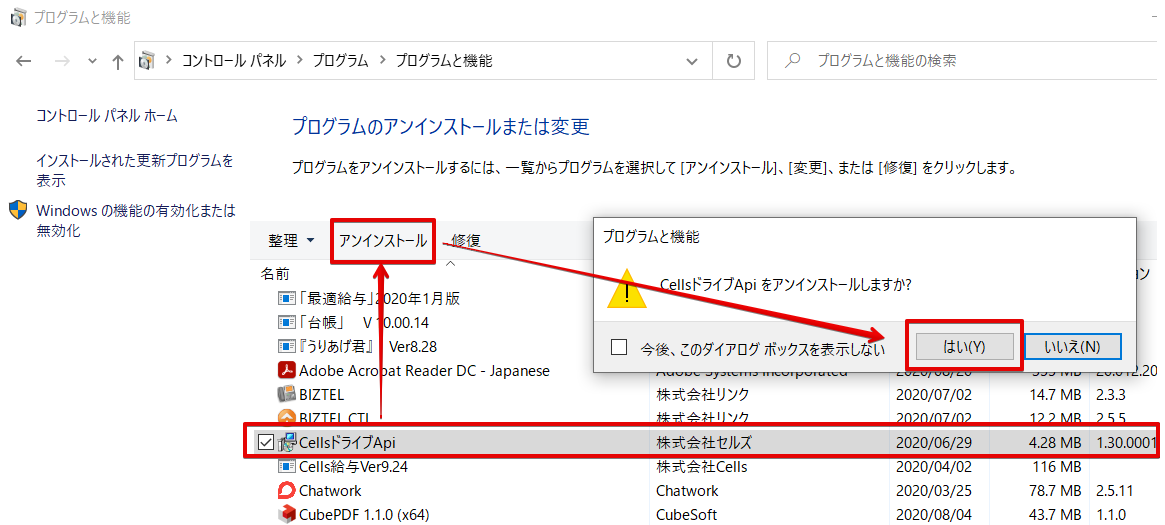Viewport: 1165px width, 525px height.
Task: Sort by the 名前 column header
Action: coord(275,273)
